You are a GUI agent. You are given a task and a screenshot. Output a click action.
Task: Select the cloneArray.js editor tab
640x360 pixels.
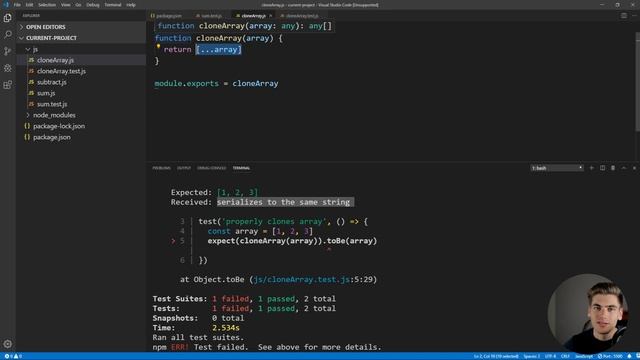pos(253,16)
